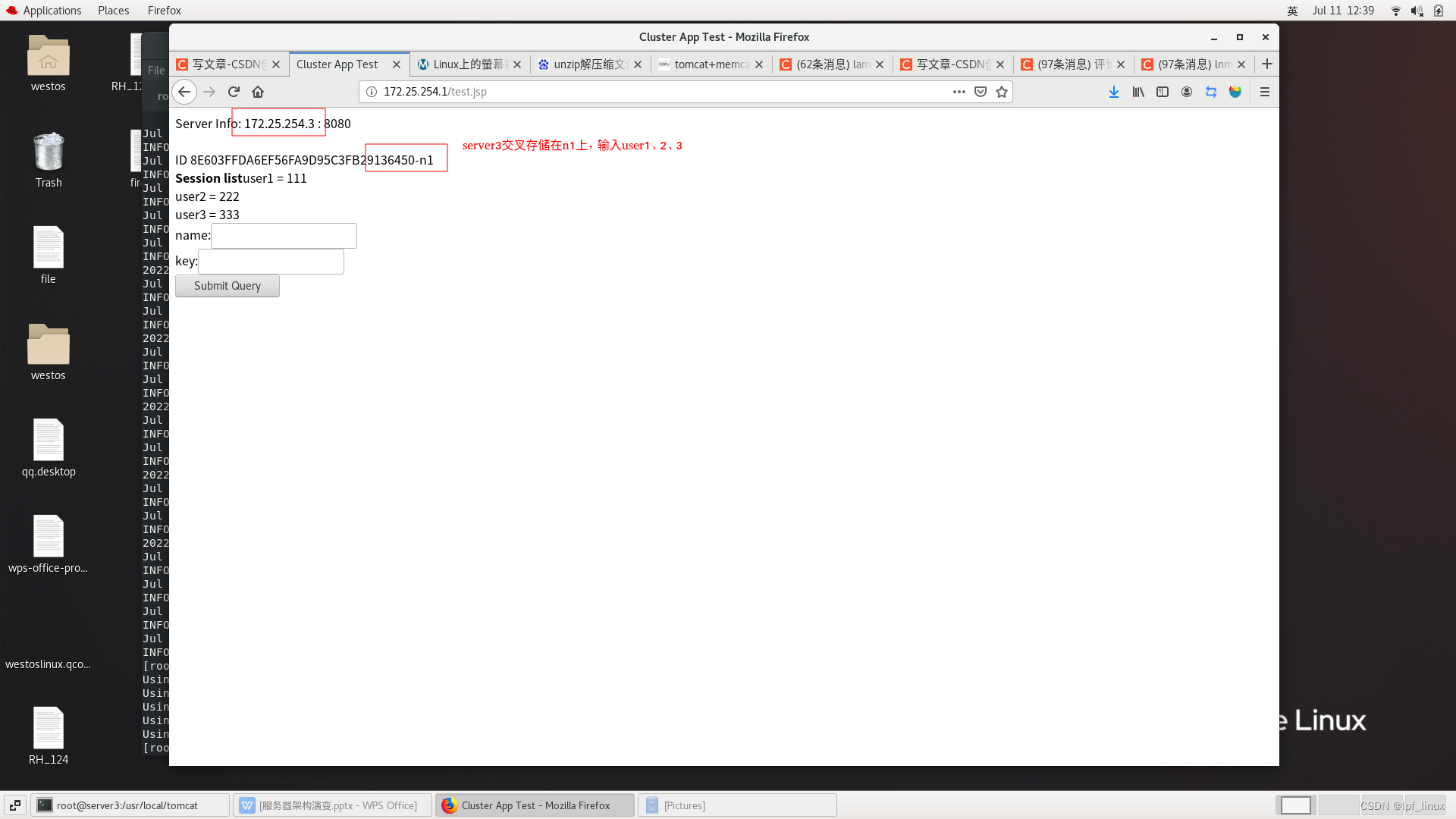This screenshot has height=819, width=1456.
Task: Click the Submit Query button
Action: point(227,286)
